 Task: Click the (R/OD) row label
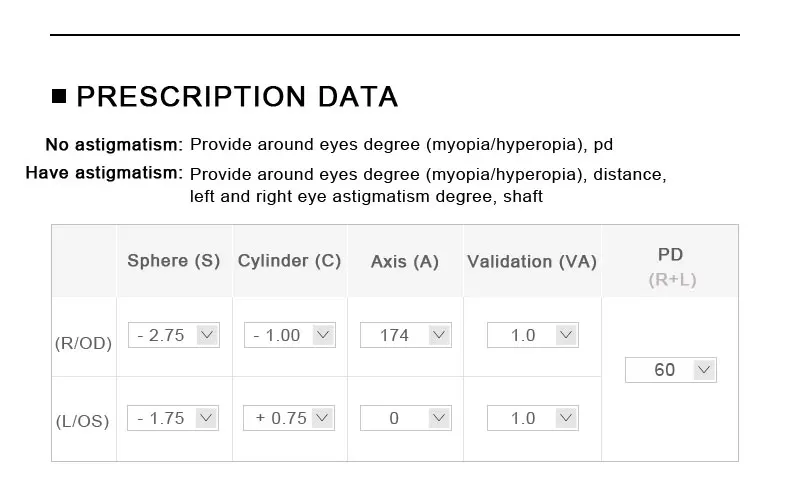(x=83, y=343)
